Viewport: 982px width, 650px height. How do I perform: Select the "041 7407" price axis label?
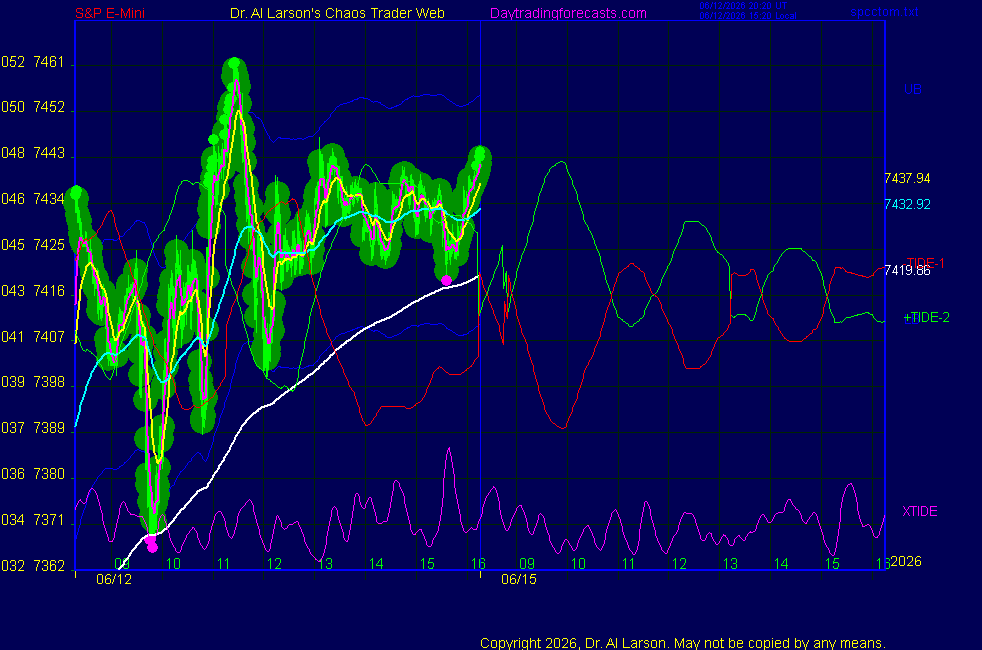pyautogui.click(x=33, y=337)
